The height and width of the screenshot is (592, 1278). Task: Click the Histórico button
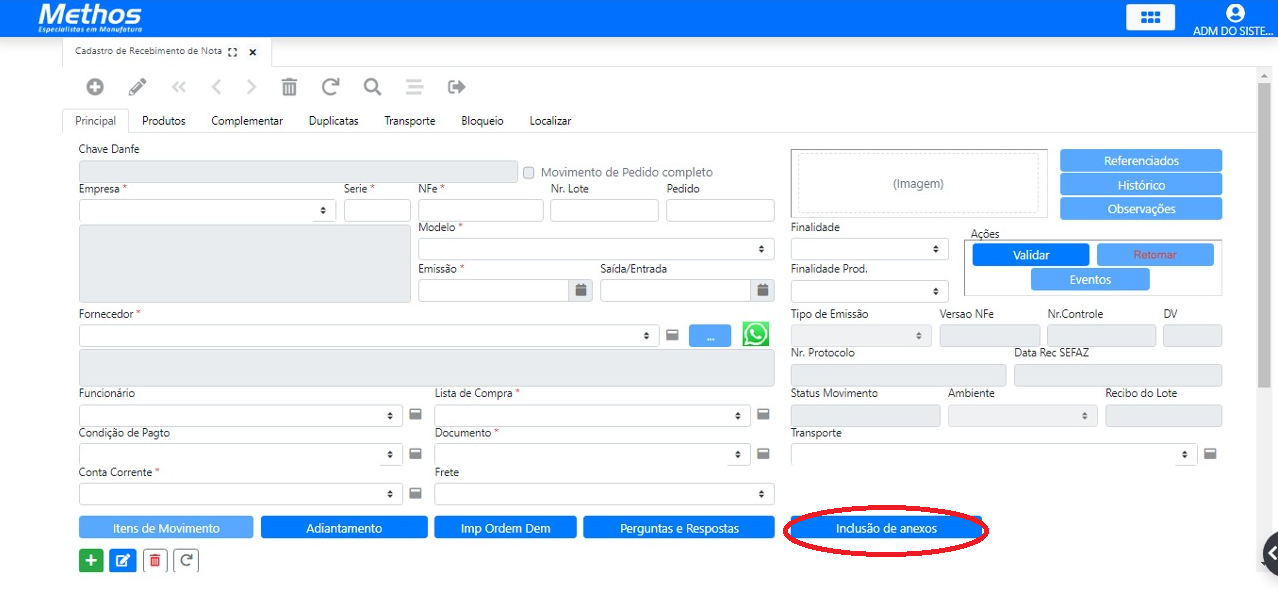1141,185
